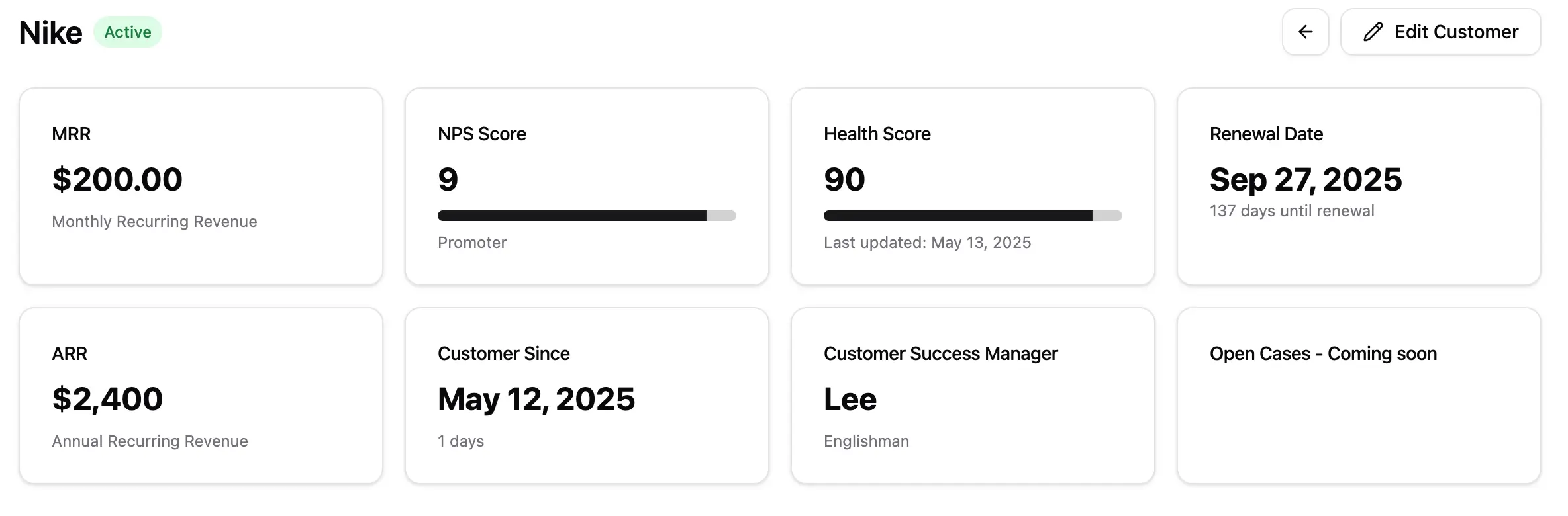This screenshot has height=516, width=1568.
Task: Click the Customer Success Manager name Lee
Action: point(850,399)
